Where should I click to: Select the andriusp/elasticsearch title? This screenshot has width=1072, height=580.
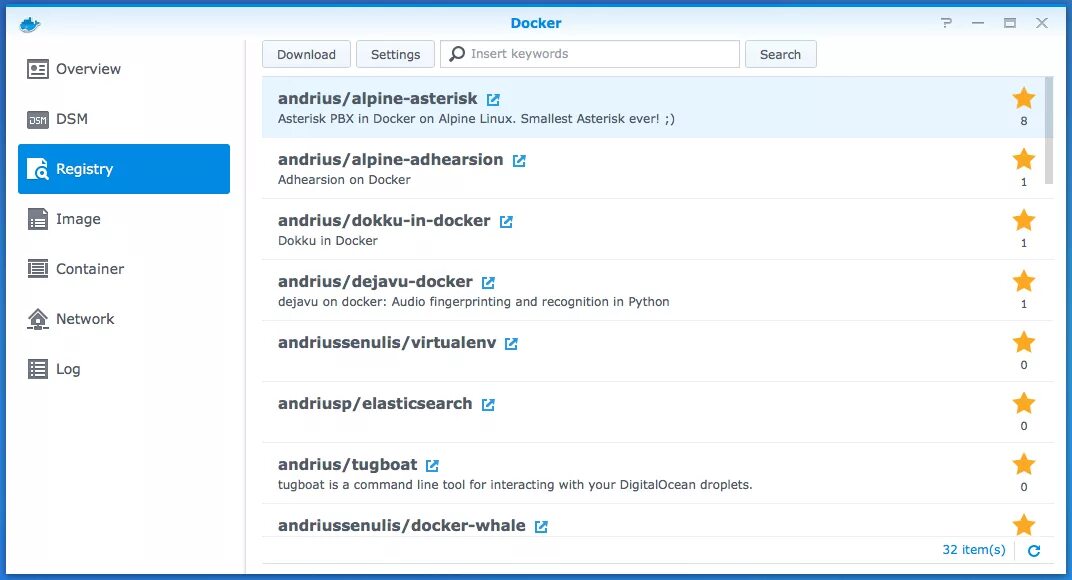(375, 404)
